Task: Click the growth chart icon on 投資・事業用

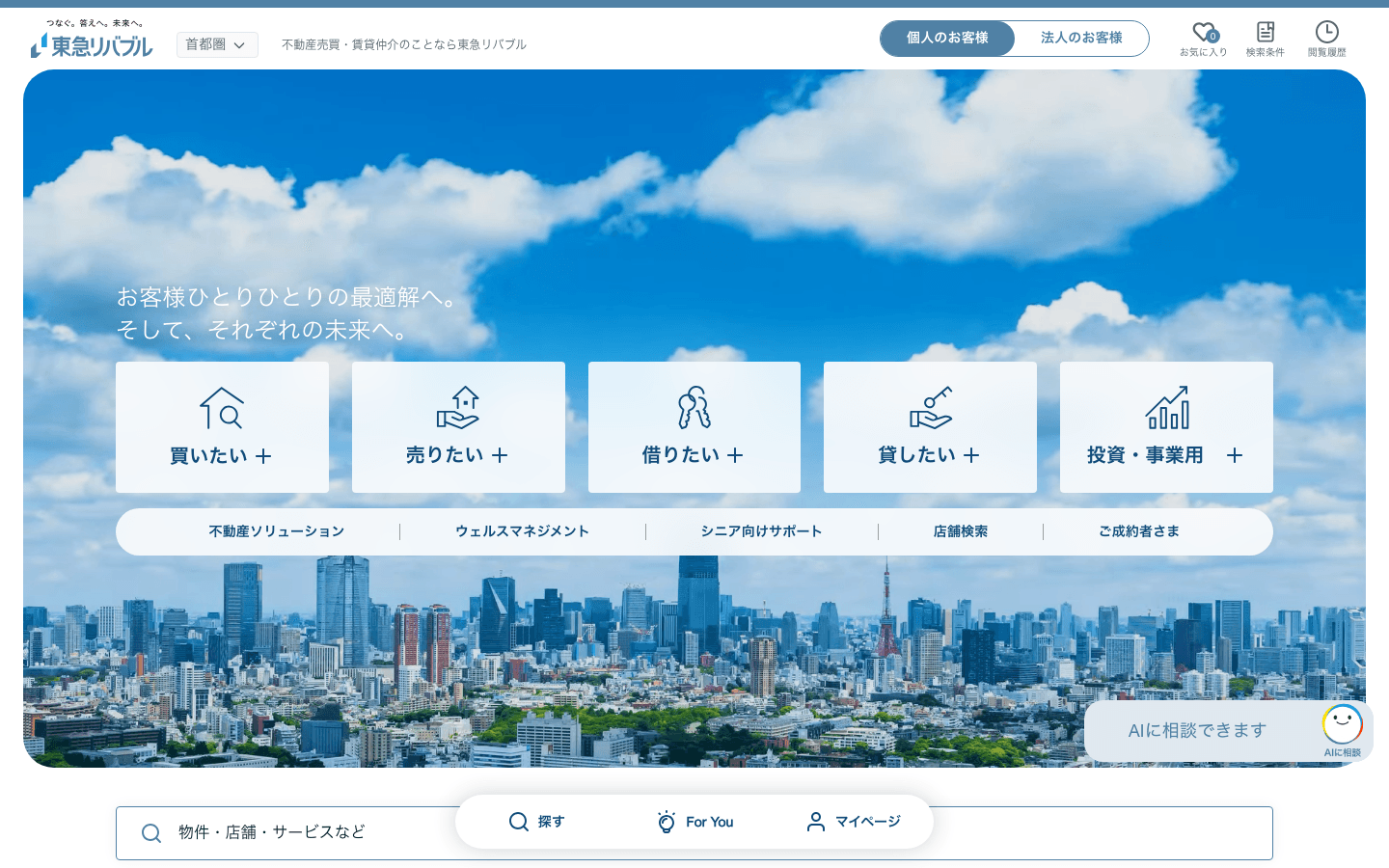Action: click(1167, 408)
